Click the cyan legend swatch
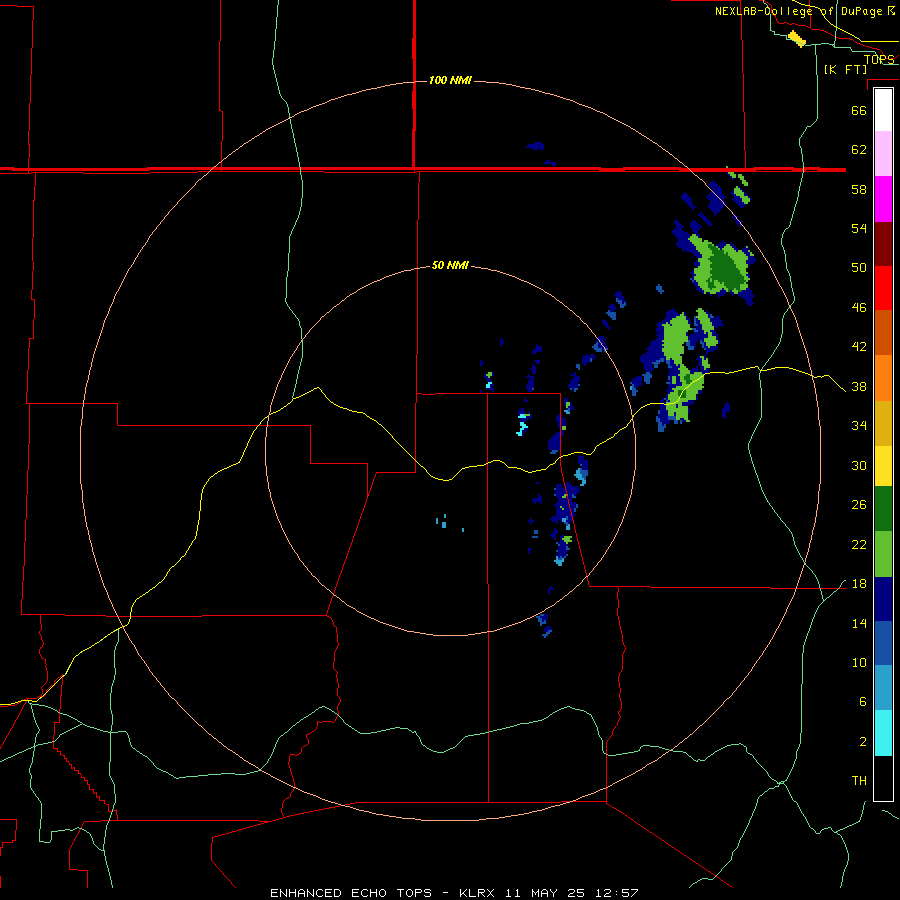The height and width of the screenshot is (900, 900). 883,733
